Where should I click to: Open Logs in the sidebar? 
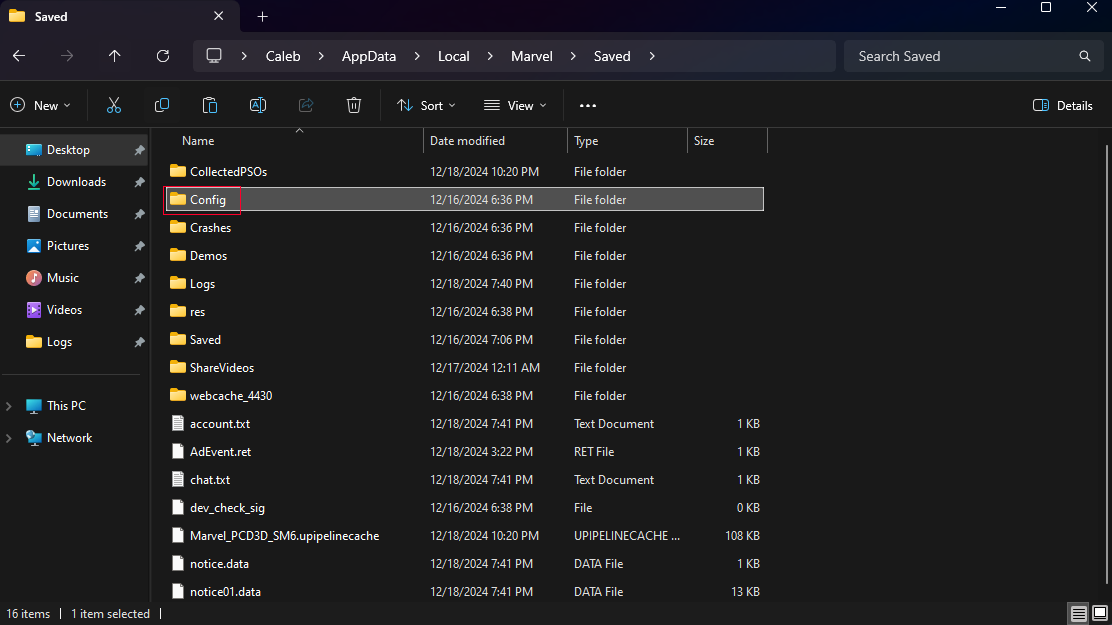[x=74, y=341]
